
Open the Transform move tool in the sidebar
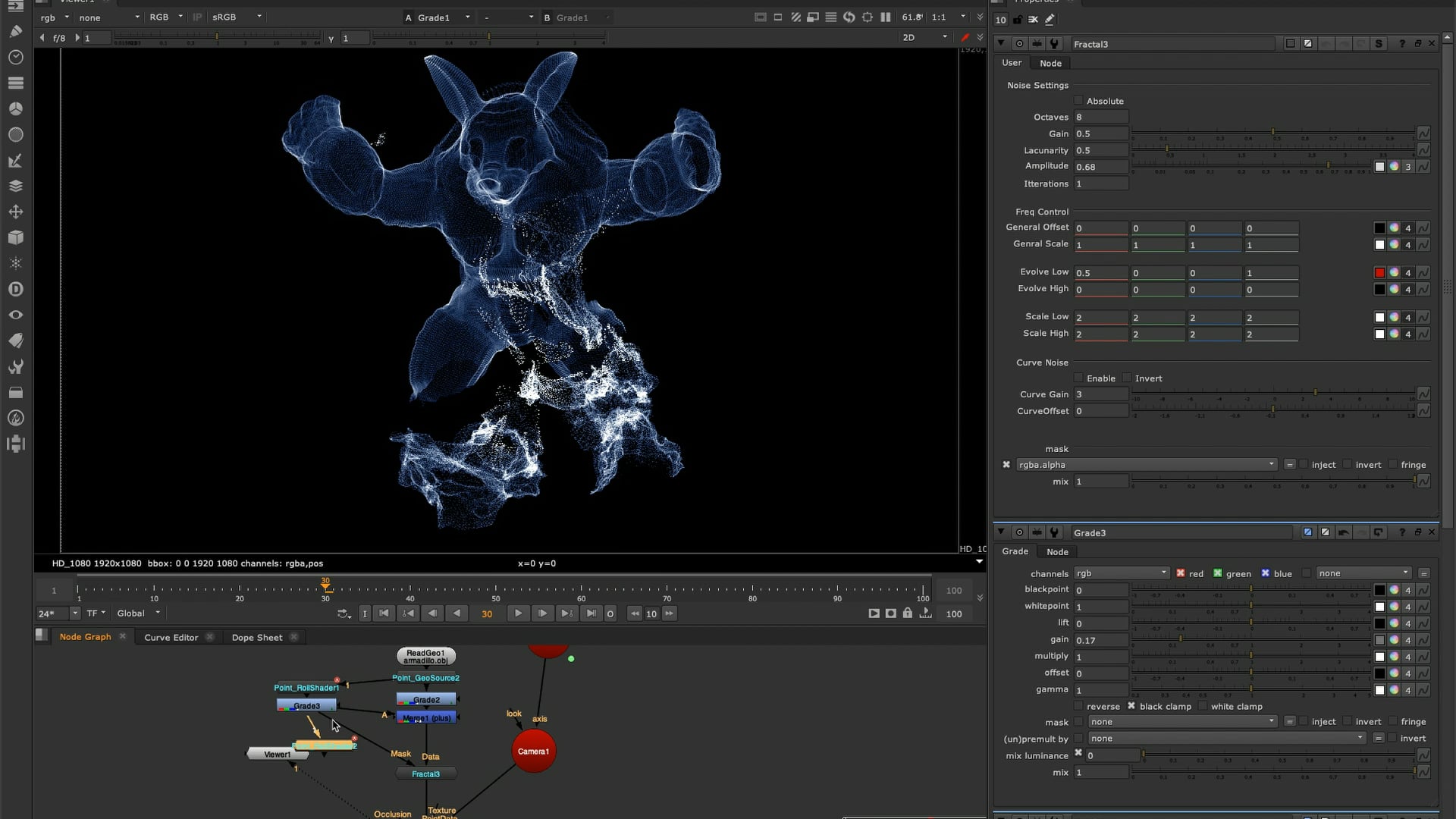click(15, 212)
